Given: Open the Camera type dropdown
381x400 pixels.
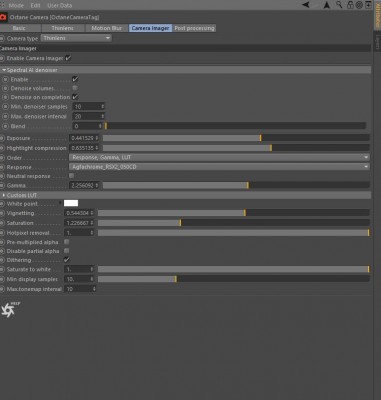Looking at the screenshot, I should coord(76,38).
